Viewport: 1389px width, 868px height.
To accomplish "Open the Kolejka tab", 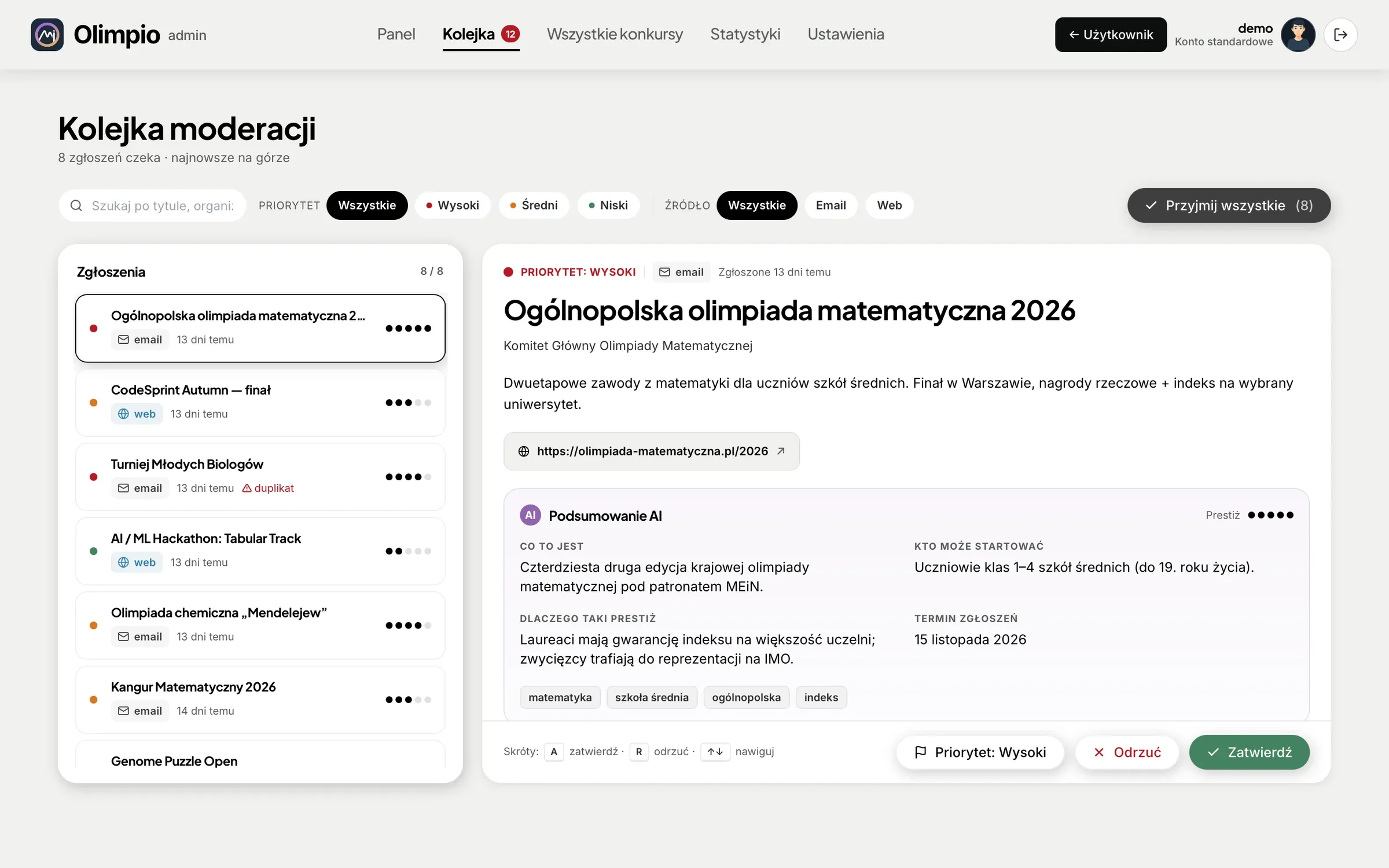I will pyautogui.click(x=481, y=35).
